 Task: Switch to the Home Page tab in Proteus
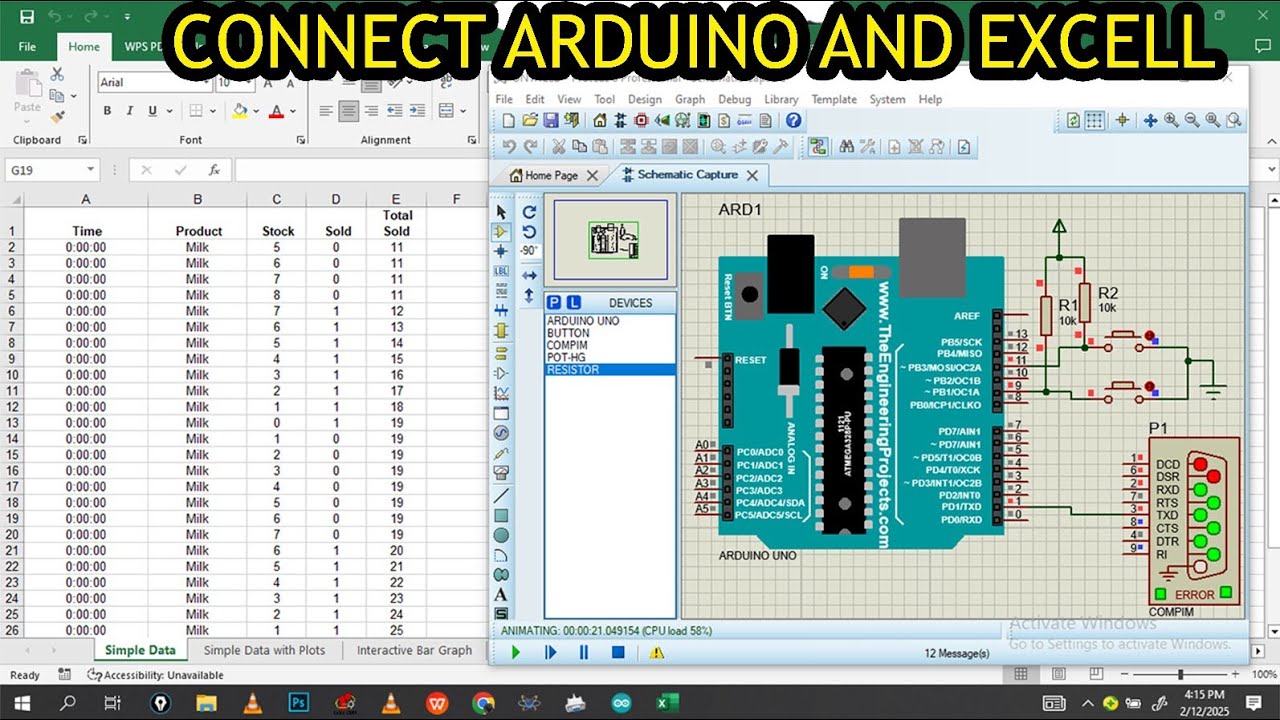coord(551,175)
